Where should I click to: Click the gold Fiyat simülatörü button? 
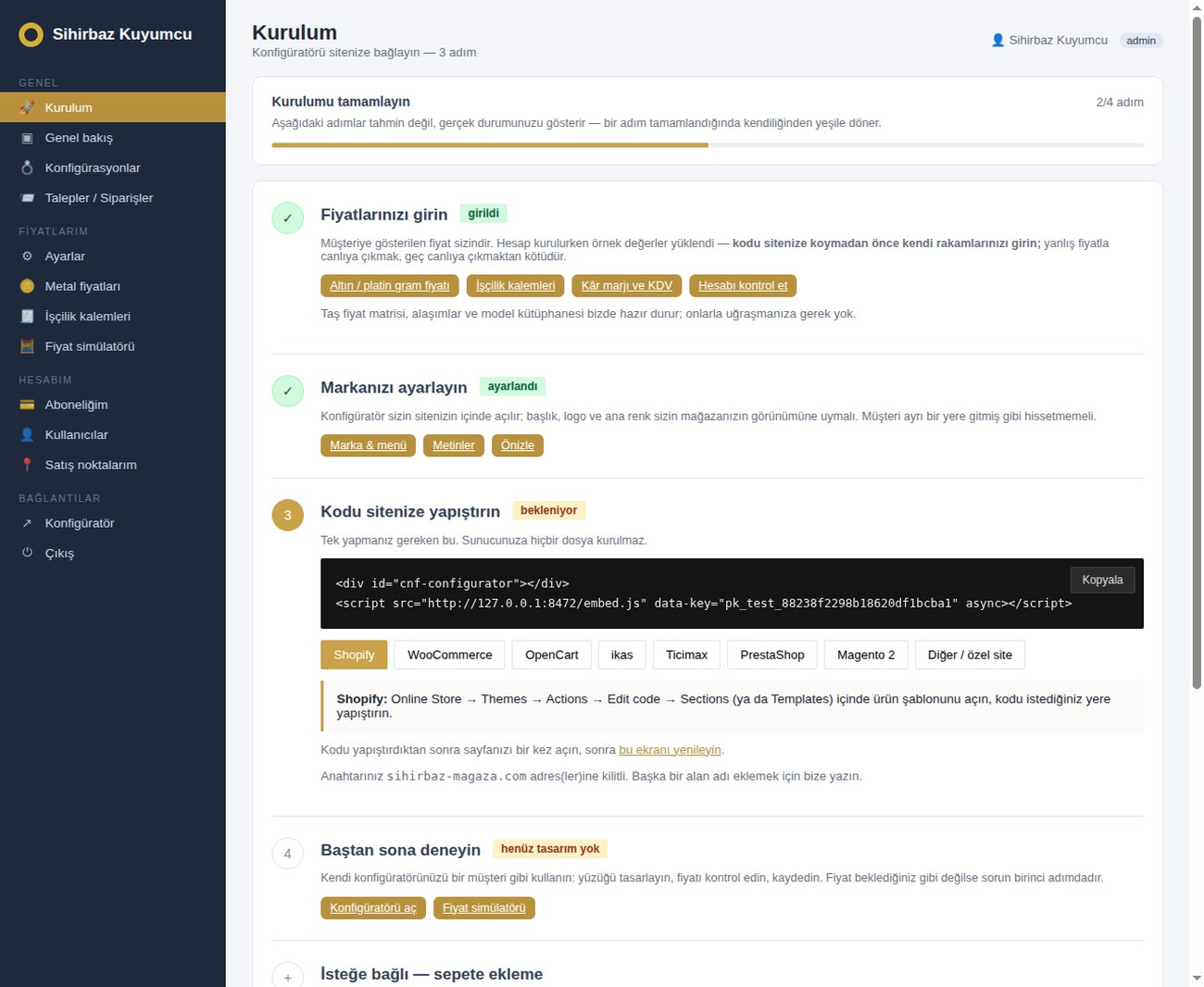point(484,907)
